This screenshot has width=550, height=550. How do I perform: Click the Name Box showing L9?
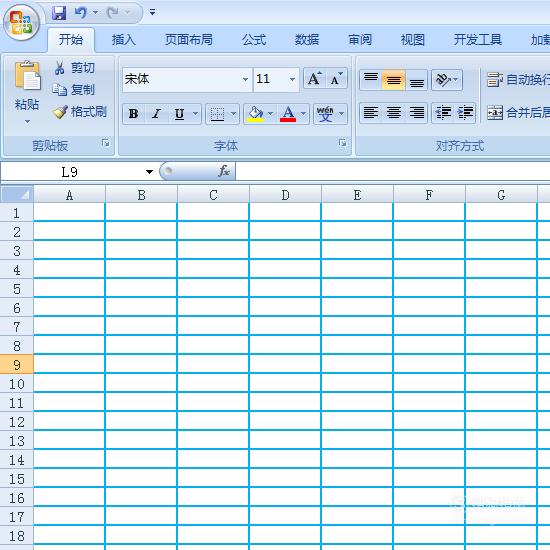69,172
